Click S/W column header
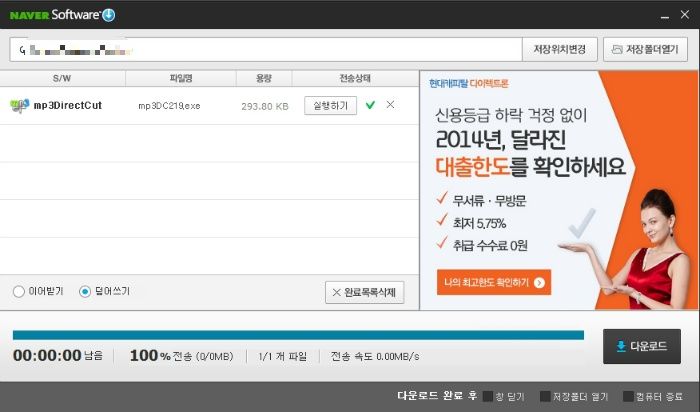Image resolution: width=700 pixels, height=412 pixels. coord(62,79)
